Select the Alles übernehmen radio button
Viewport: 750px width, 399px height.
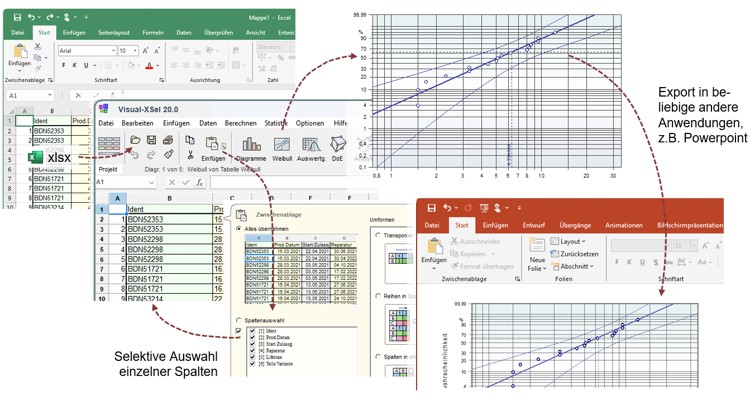coord(238,229)
